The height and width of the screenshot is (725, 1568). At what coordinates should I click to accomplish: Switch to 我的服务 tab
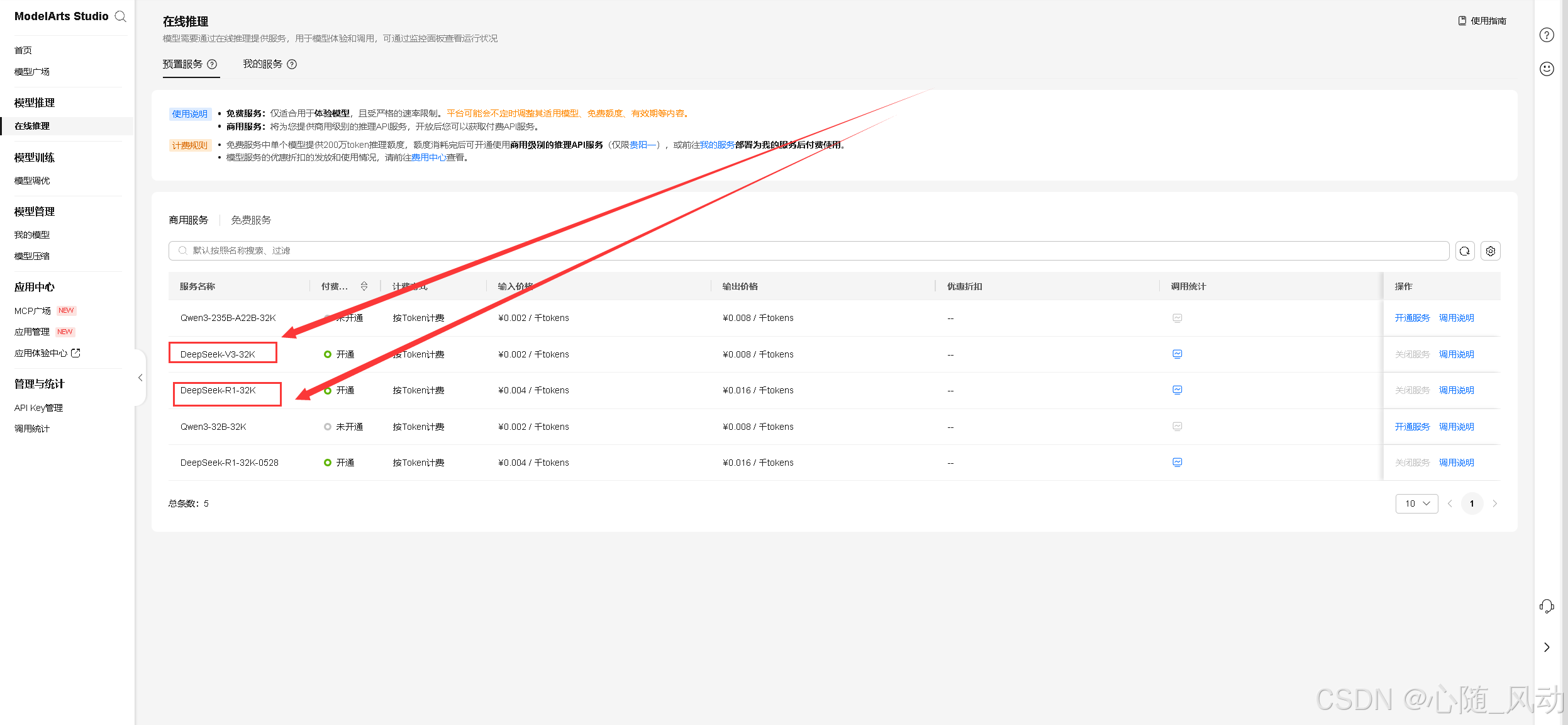[x=263, y=64]
